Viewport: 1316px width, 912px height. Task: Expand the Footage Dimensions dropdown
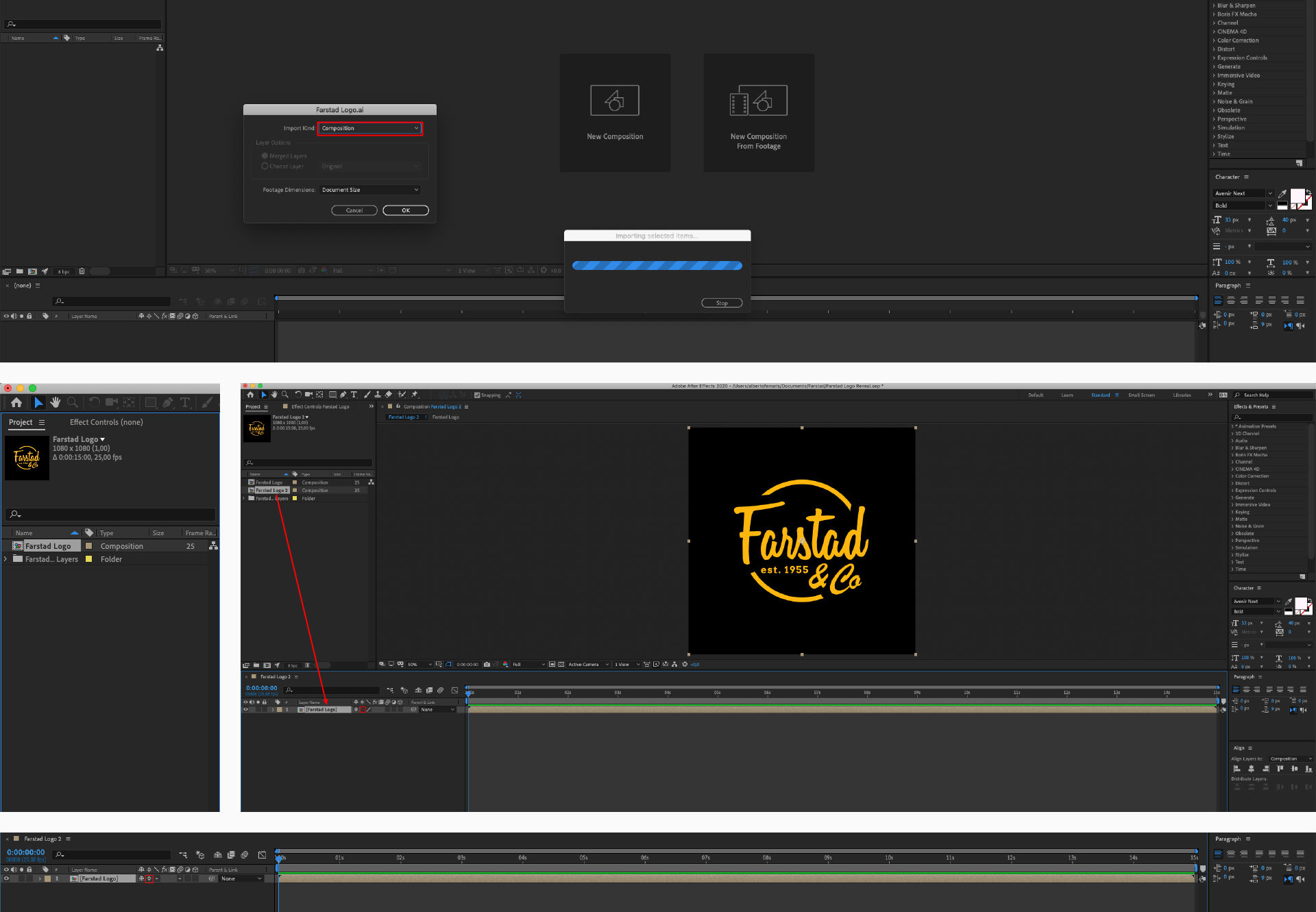point(370,191)
